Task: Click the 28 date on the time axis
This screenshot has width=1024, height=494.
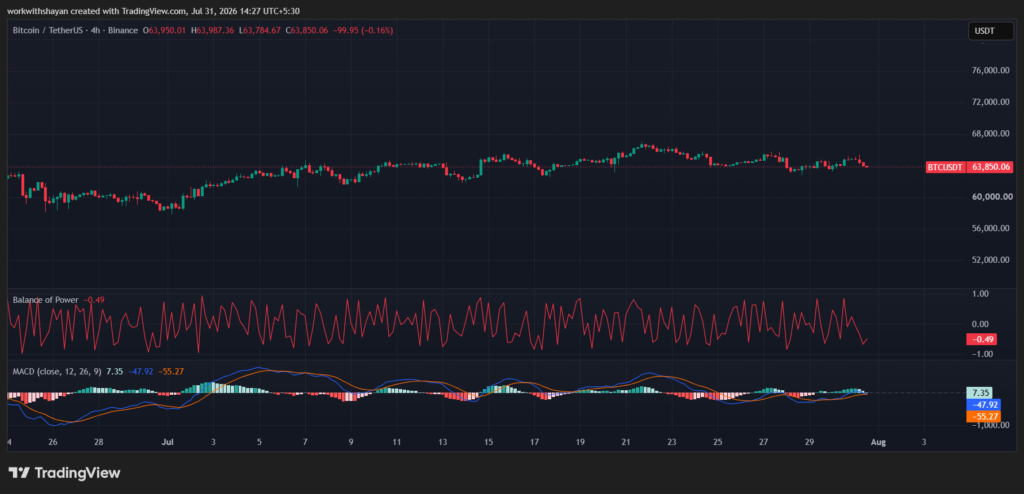Action: click(99, 442)
